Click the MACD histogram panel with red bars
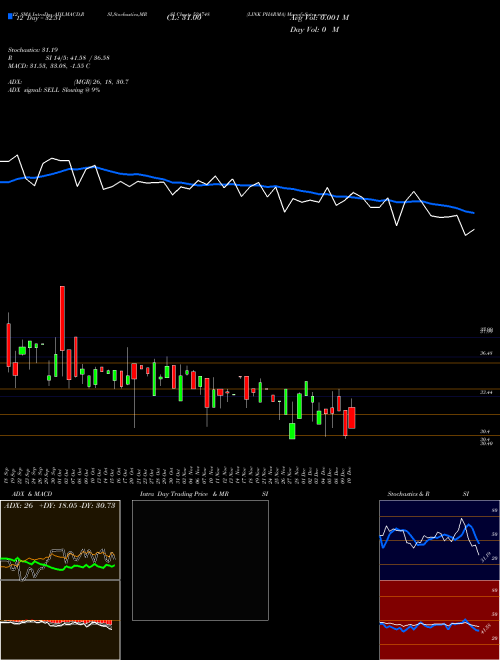The width and height of the screenshot is (500, 660). click(60, 620)
